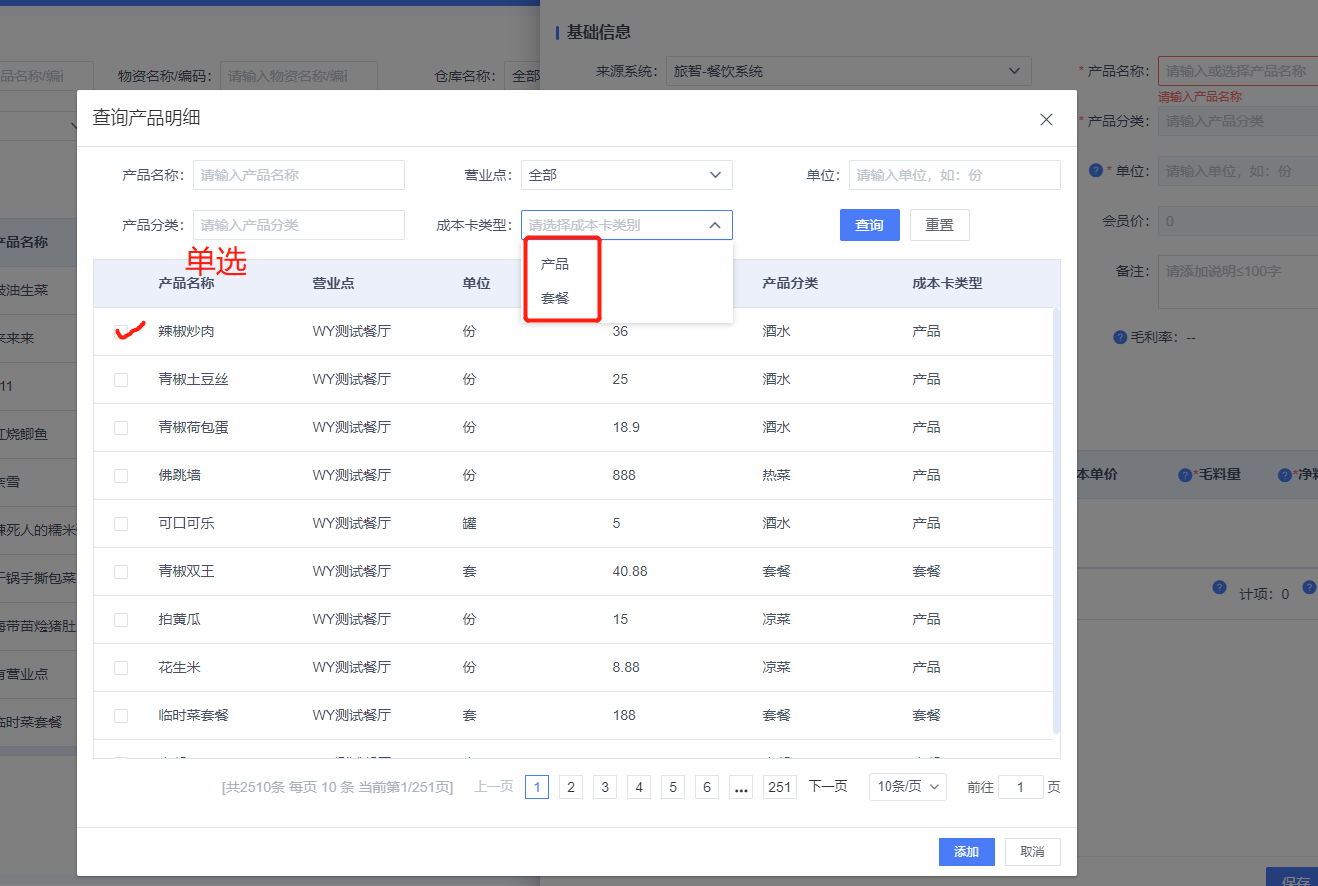The image size is (1318, 886).
Task: Go to page 2
Action: coord(570,787)
